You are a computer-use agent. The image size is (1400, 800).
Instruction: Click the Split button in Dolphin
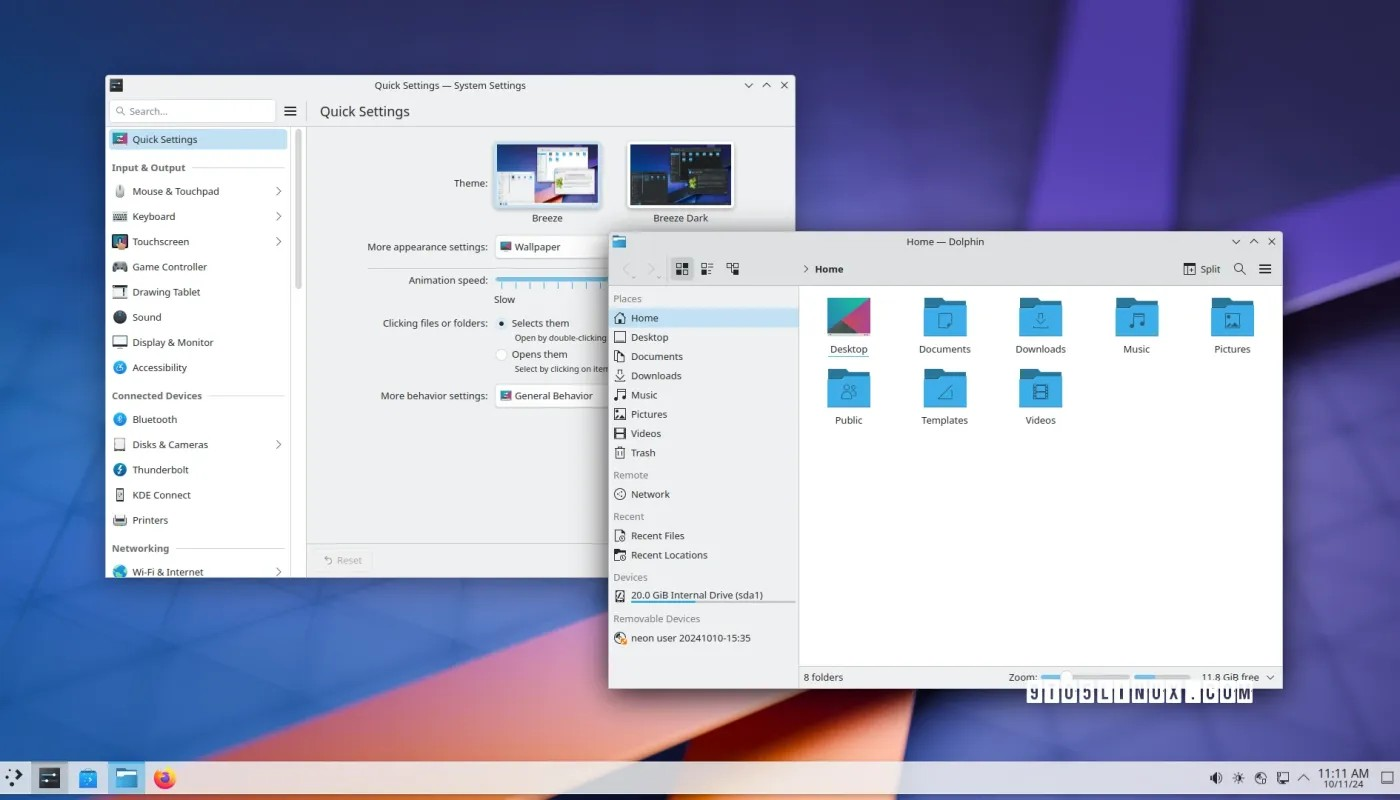(x=1200, y=268)
